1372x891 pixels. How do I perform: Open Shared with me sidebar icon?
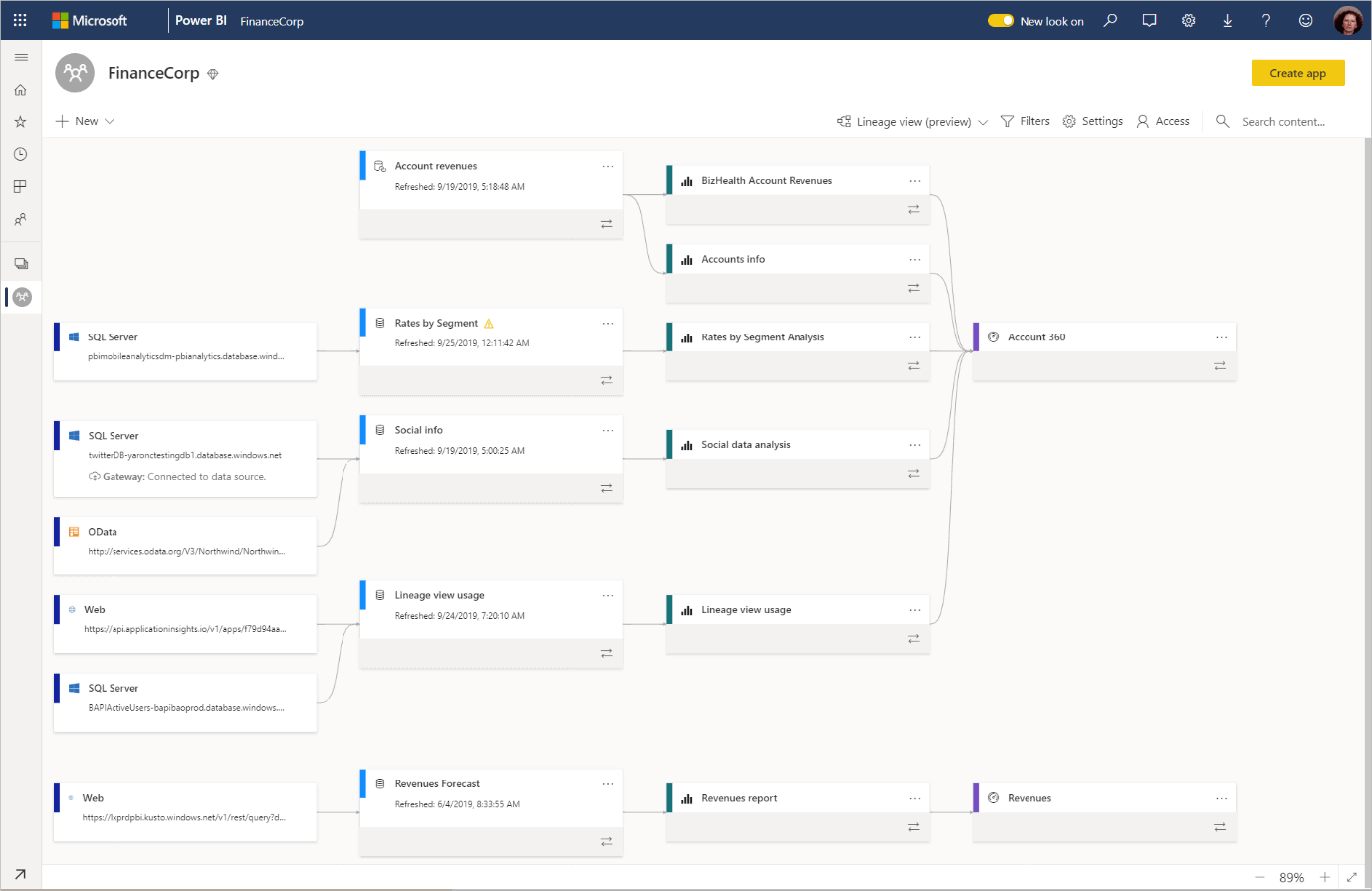[20, 219]
